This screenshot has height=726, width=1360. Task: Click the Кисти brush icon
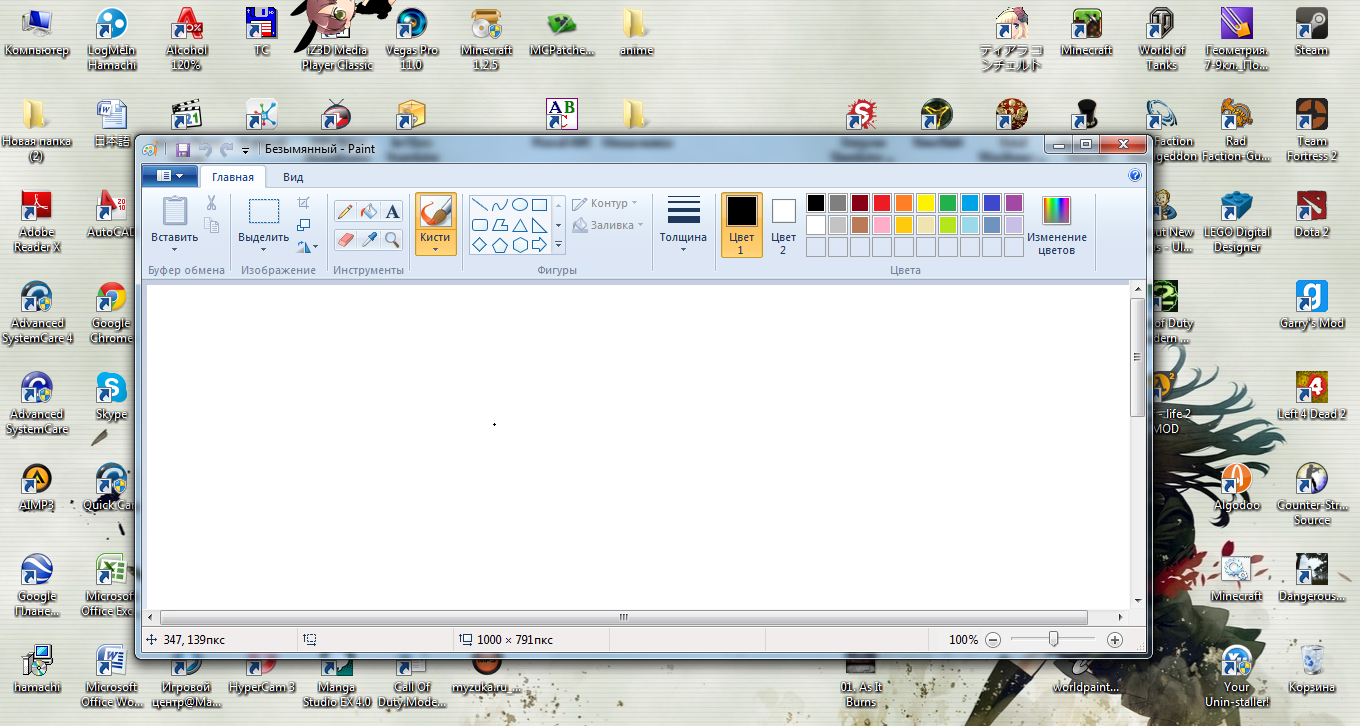[x=435, y=211]
